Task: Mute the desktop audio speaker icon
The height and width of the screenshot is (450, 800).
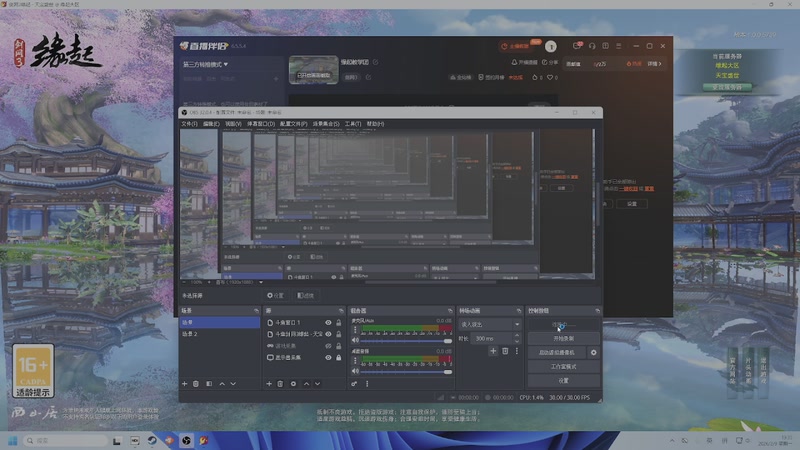Action: (x=356, y=371)
